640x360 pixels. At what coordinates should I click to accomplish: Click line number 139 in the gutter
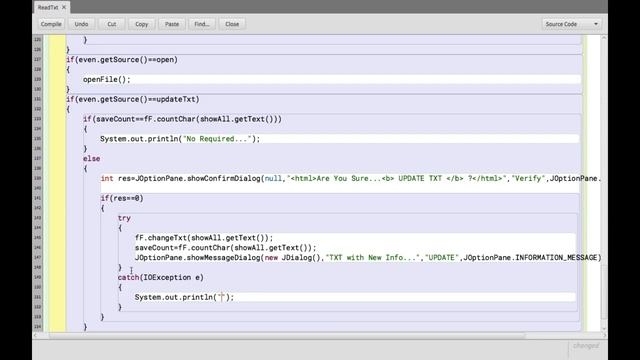pyautogui.click(x=38, y=178)
